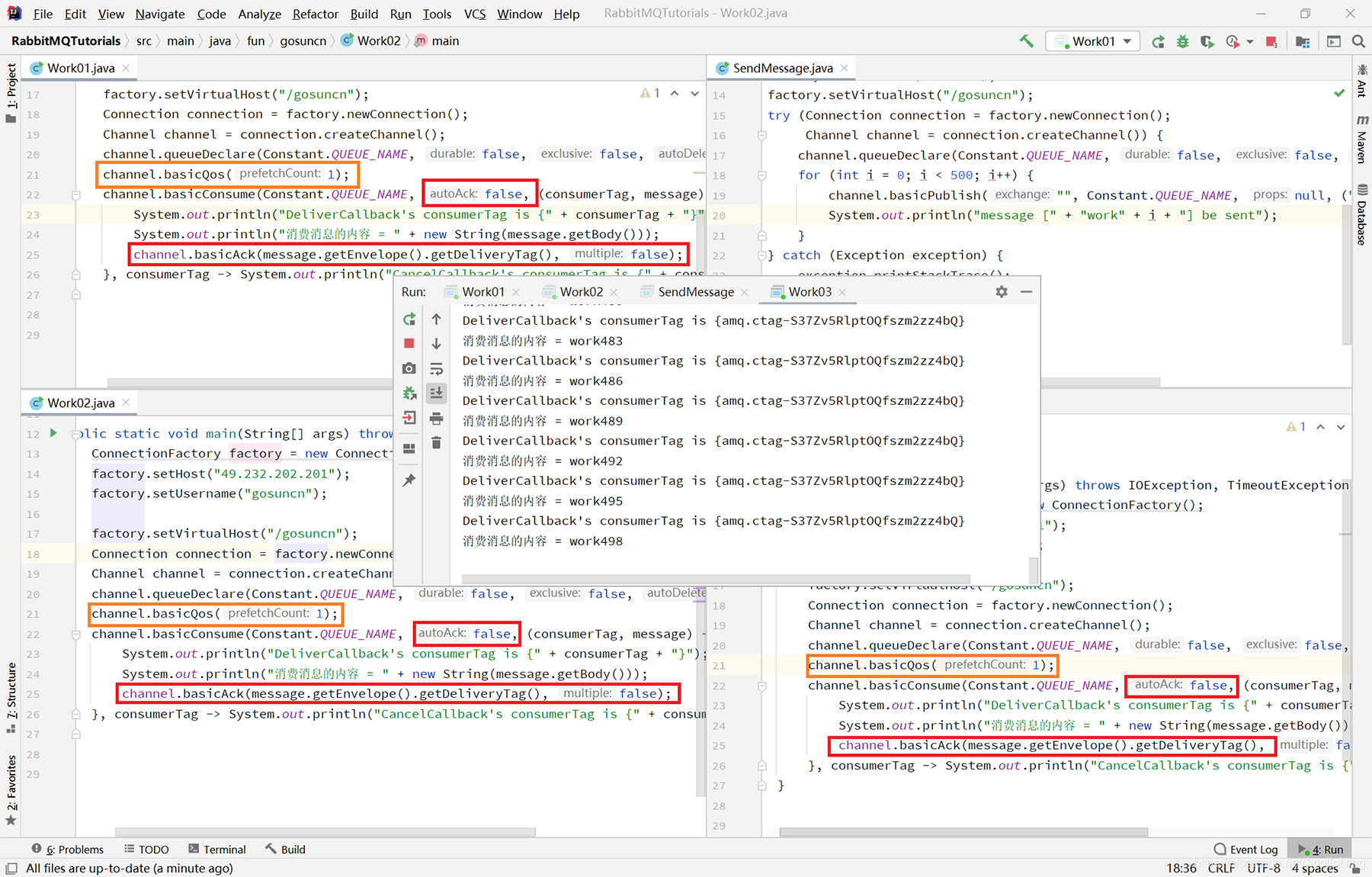
Task: Open Work01 run configuration dropdown
Action: pyautogui.click(x=1093, y=41)
